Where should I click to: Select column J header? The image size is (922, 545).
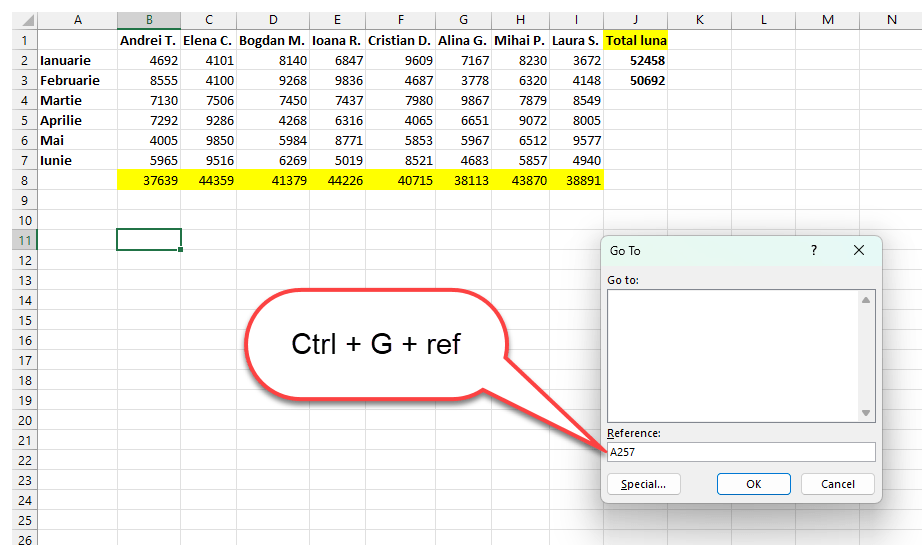click(635, 20)
